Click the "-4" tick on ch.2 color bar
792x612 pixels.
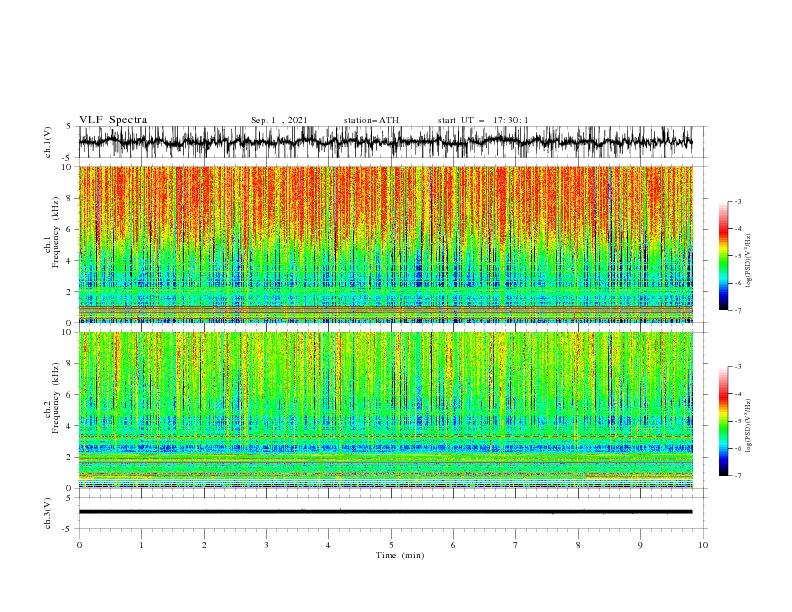point(737,394)
